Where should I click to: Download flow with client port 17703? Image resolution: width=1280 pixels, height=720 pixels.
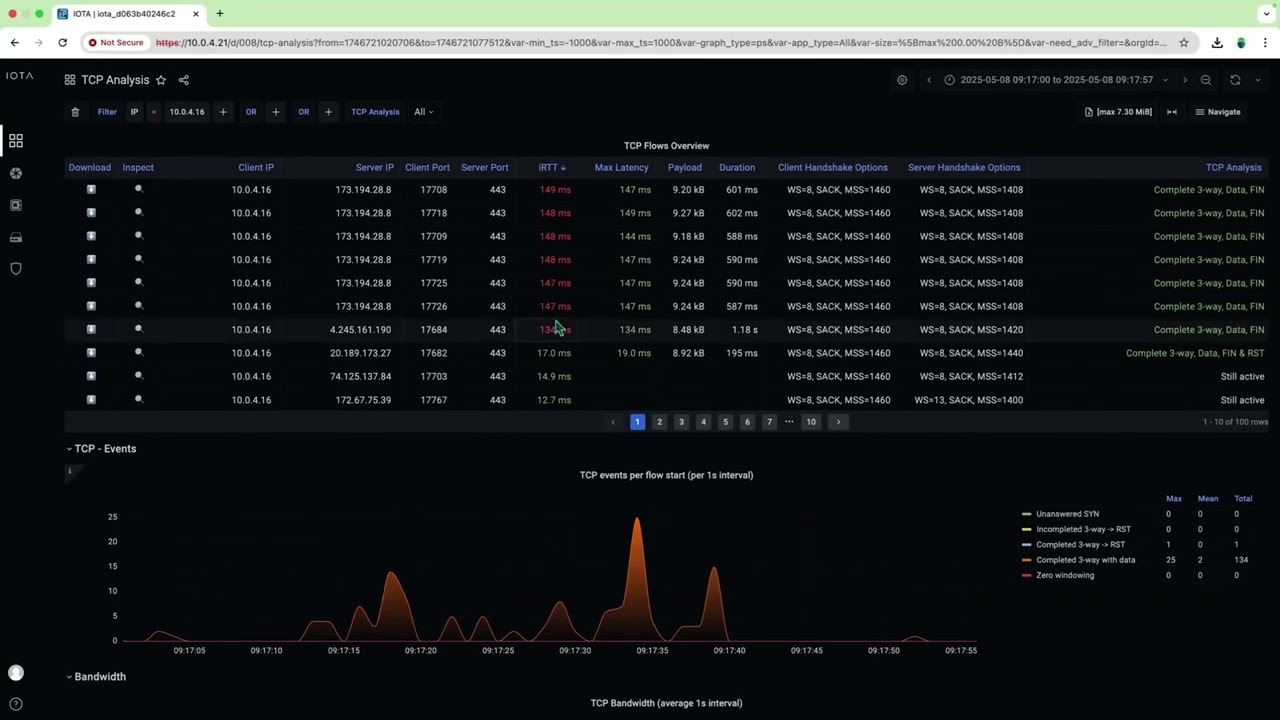[x=91, y=376]
